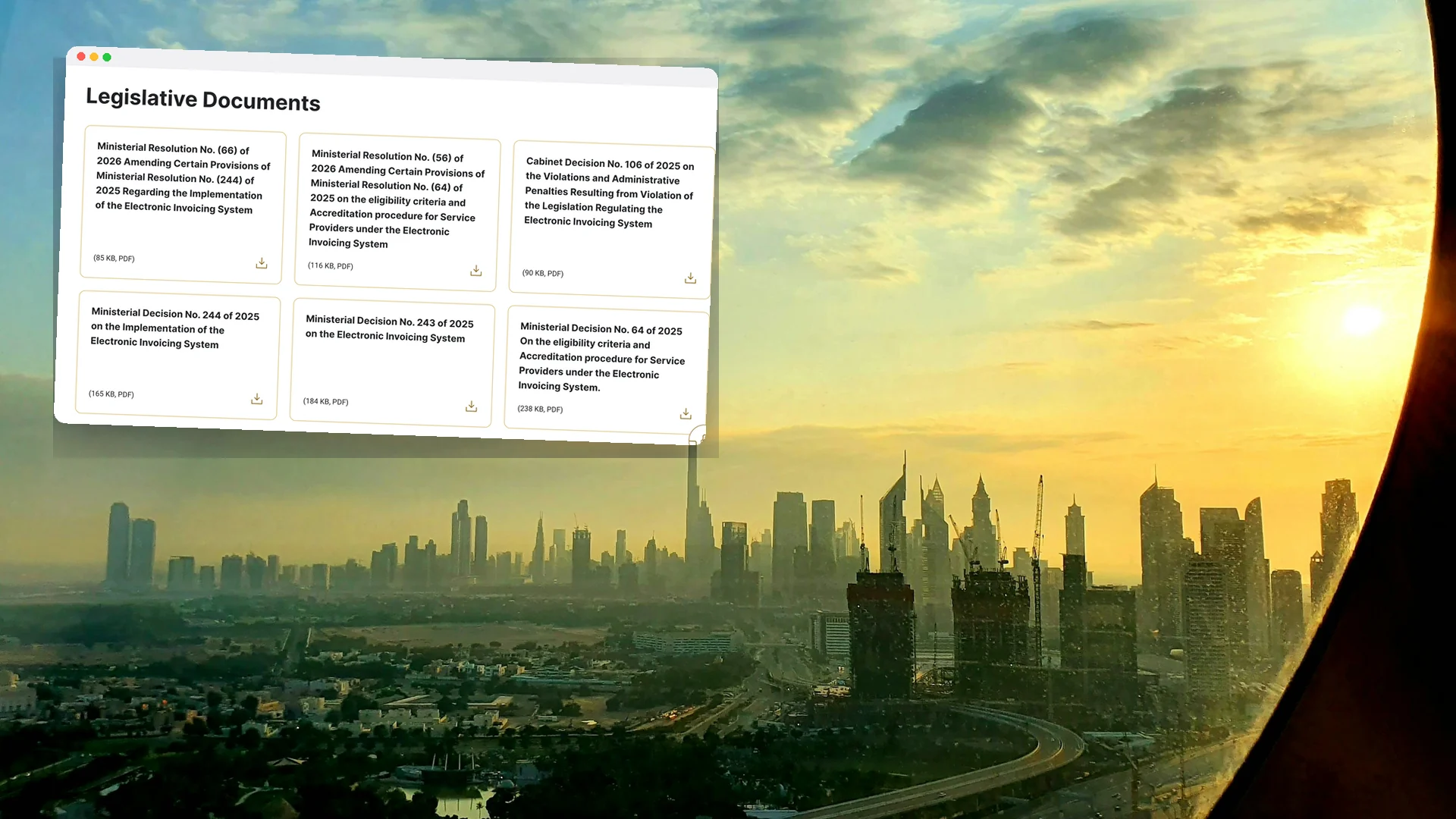Click the Legislative Documents heading
1456x819 pixels.
tap(203, 99)
